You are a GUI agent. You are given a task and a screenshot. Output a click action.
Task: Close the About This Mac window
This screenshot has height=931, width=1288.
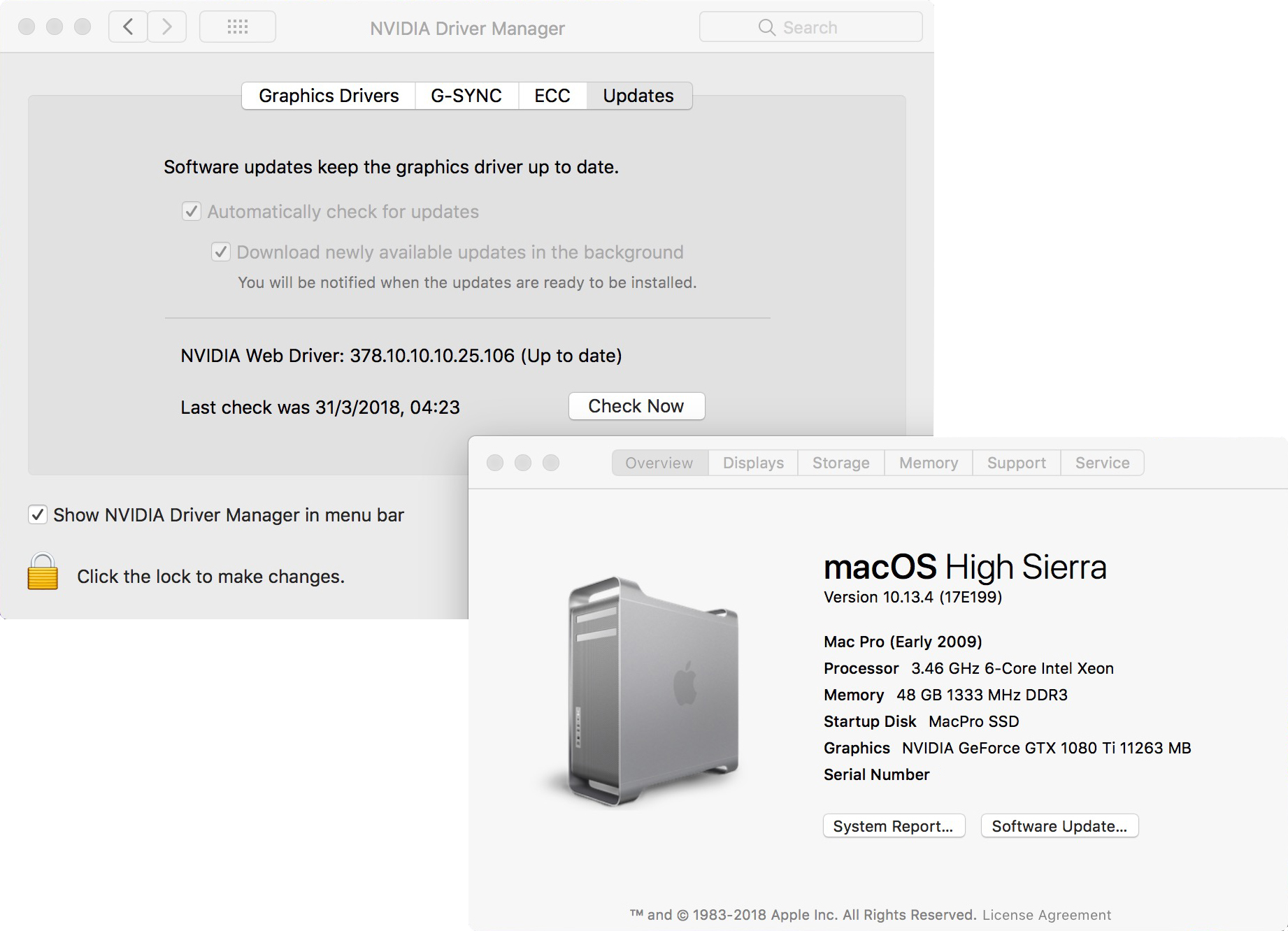(495, 463)
